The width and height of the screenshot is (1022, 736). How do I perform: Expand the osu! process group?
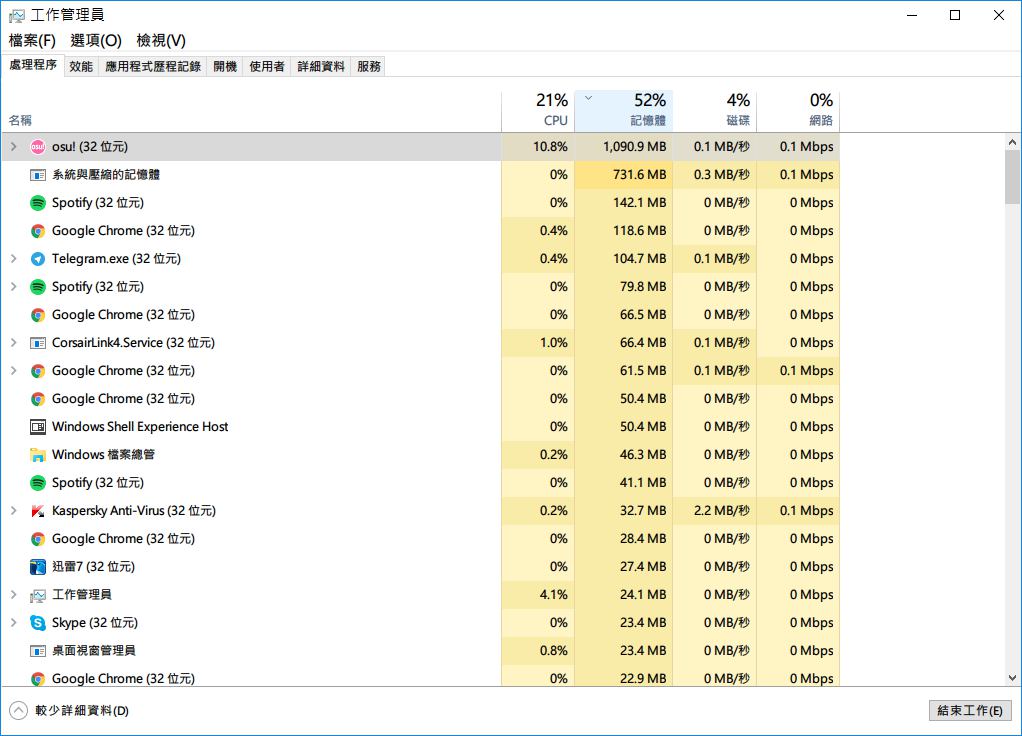tap(13, 147)
